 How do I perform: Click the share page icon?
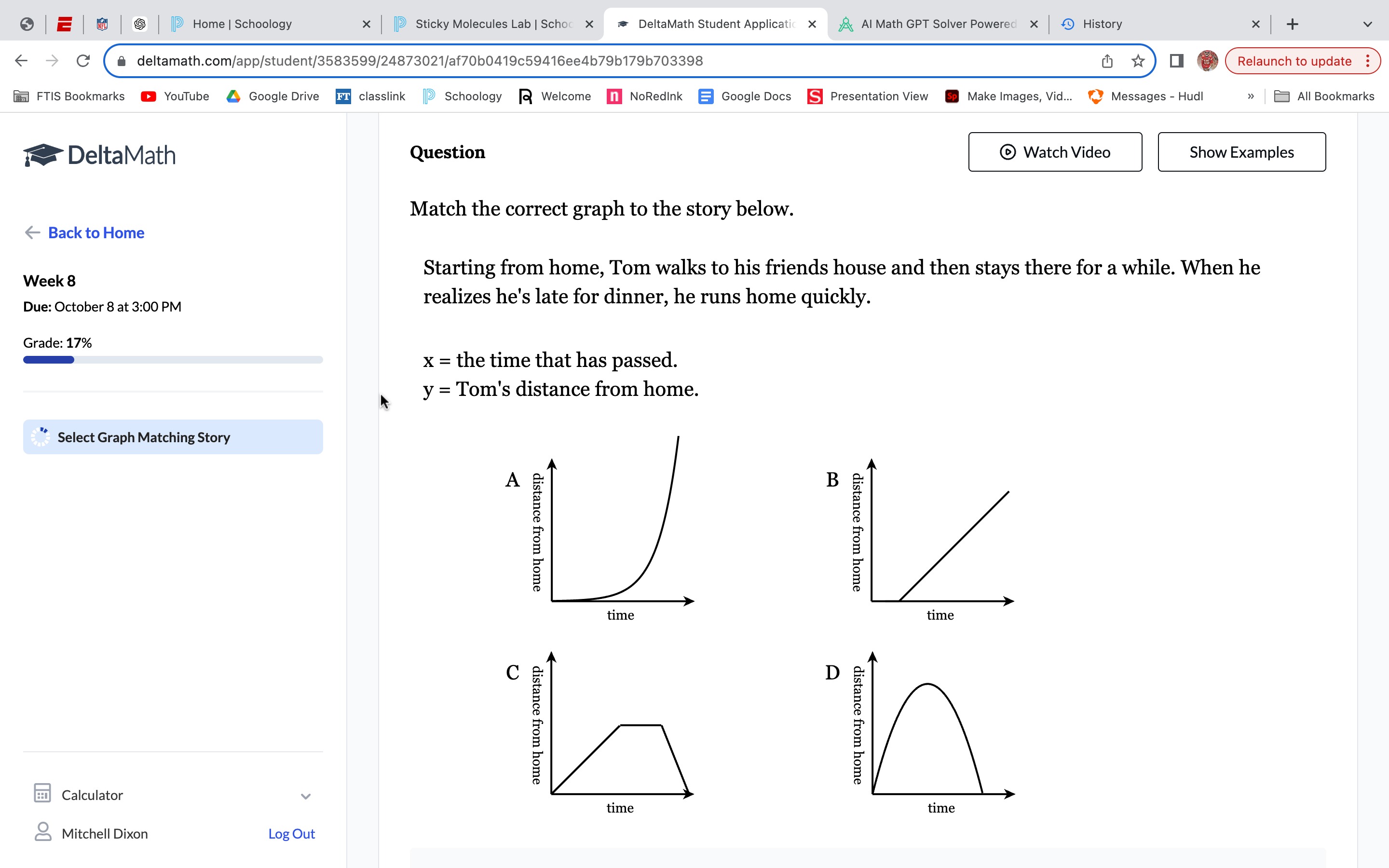click(x=1107, y=61)
